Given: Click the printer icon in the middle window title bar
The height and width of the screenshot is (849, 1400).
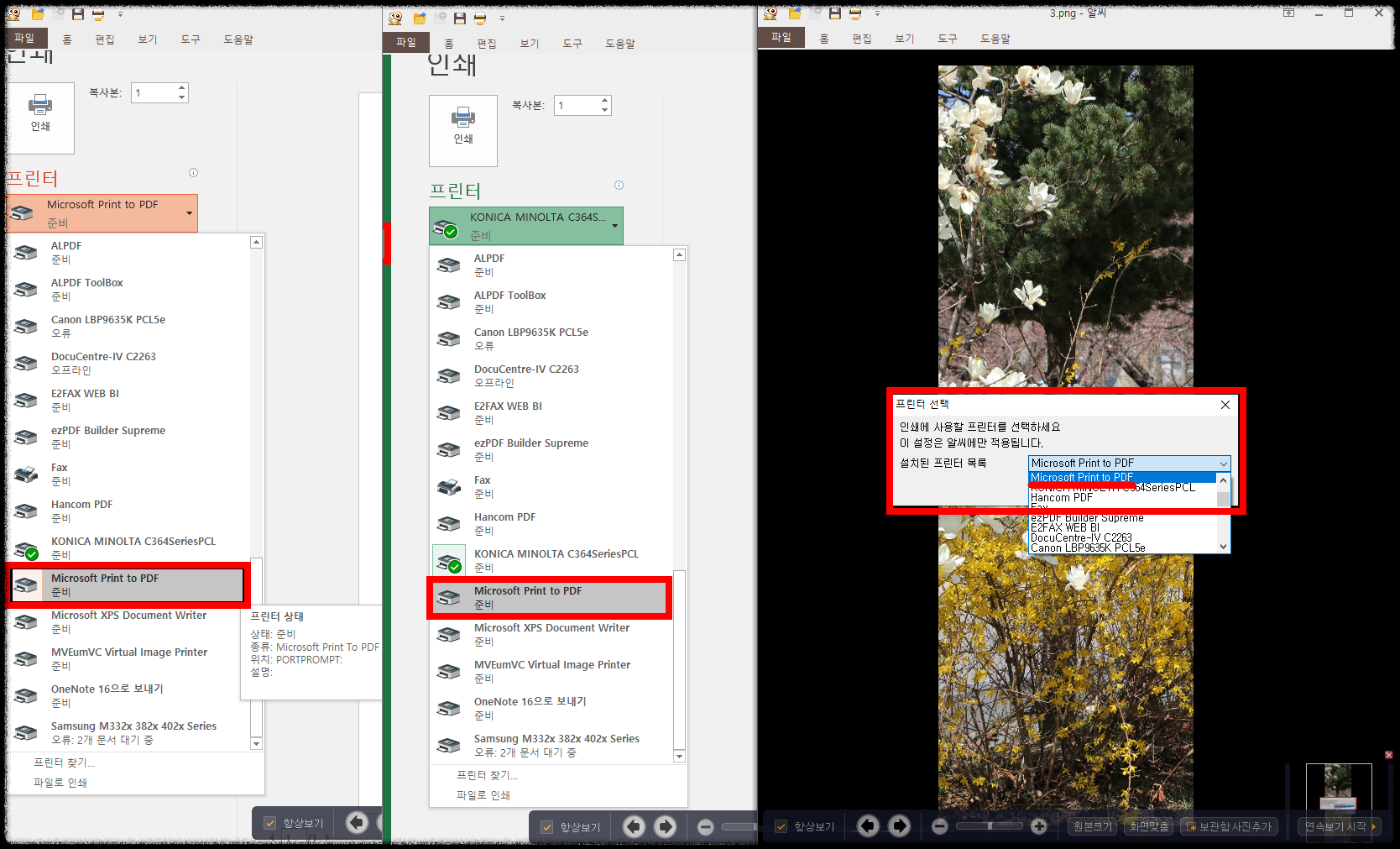Looking at the screenshot, I should tap(480, 18).
